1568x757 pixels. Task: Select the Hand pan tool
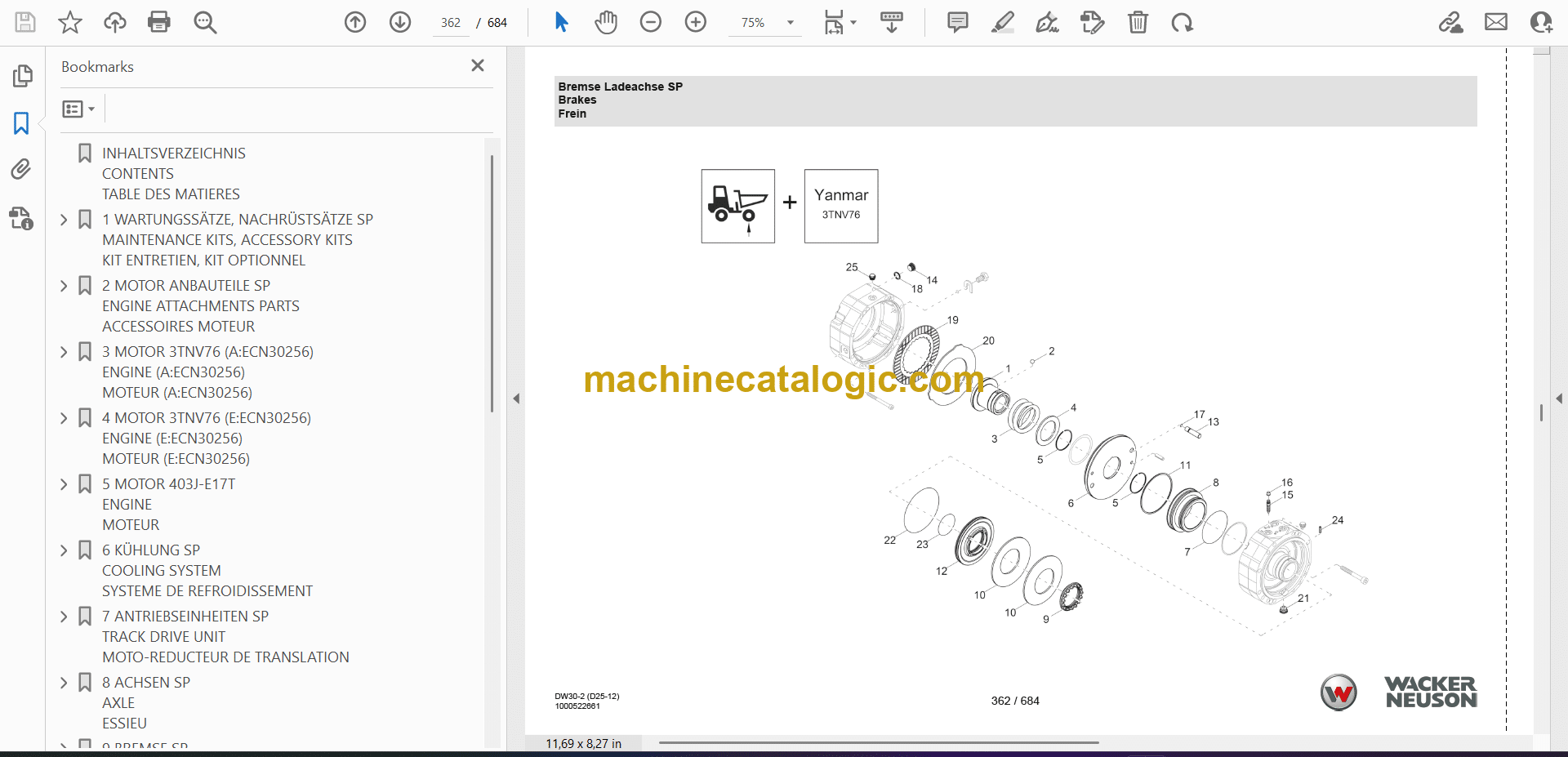point(605,22)
